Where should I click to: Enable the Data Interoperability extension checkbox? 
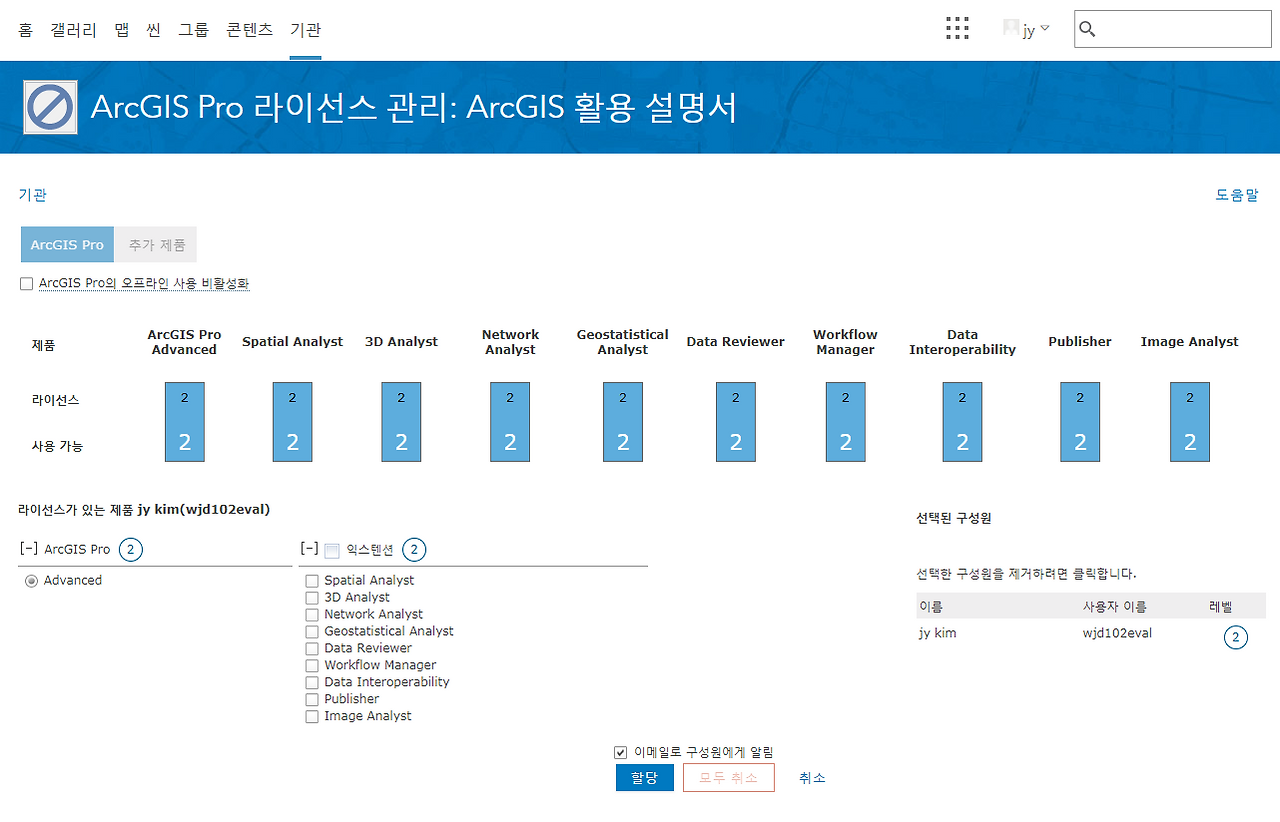312,683
